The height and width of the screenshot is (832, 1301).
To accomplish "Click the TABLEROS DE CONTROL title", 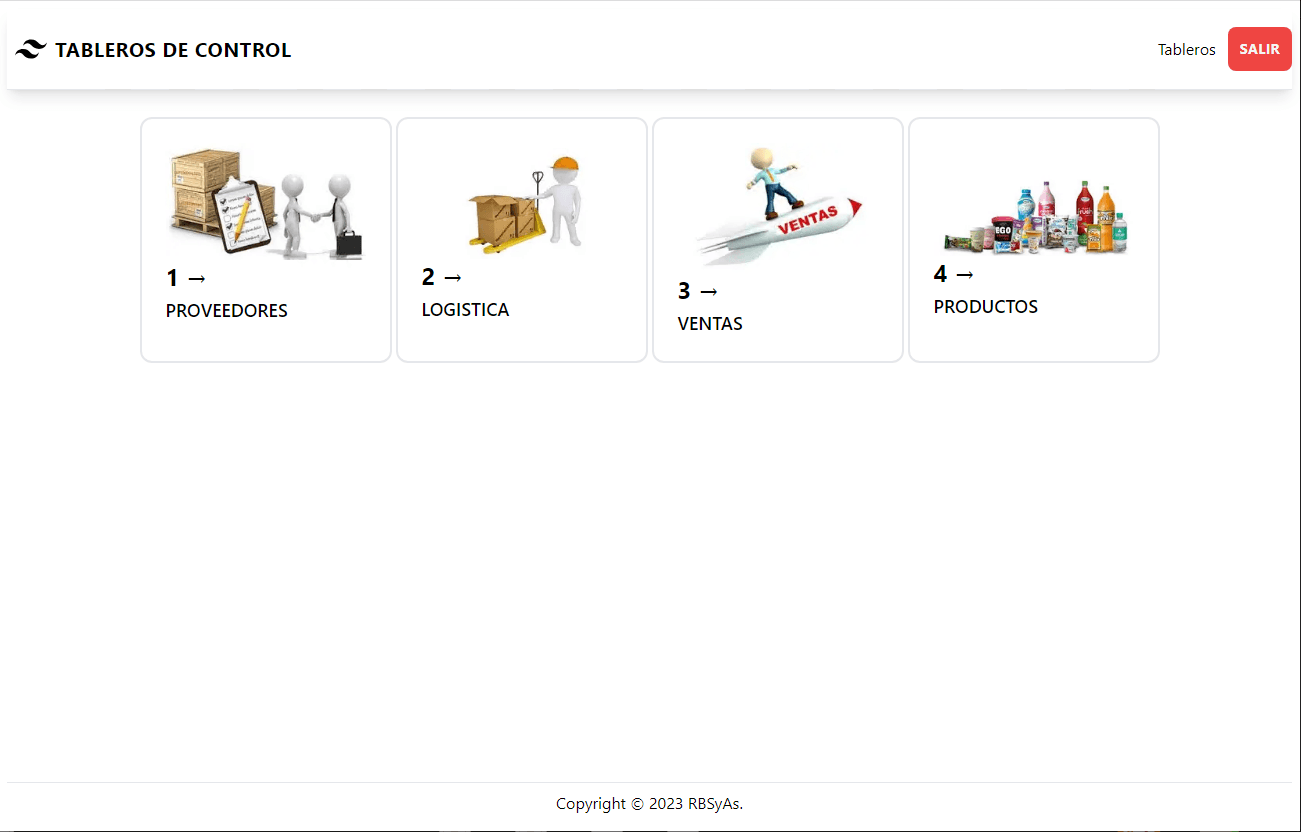I will click(x=173, y=50).
